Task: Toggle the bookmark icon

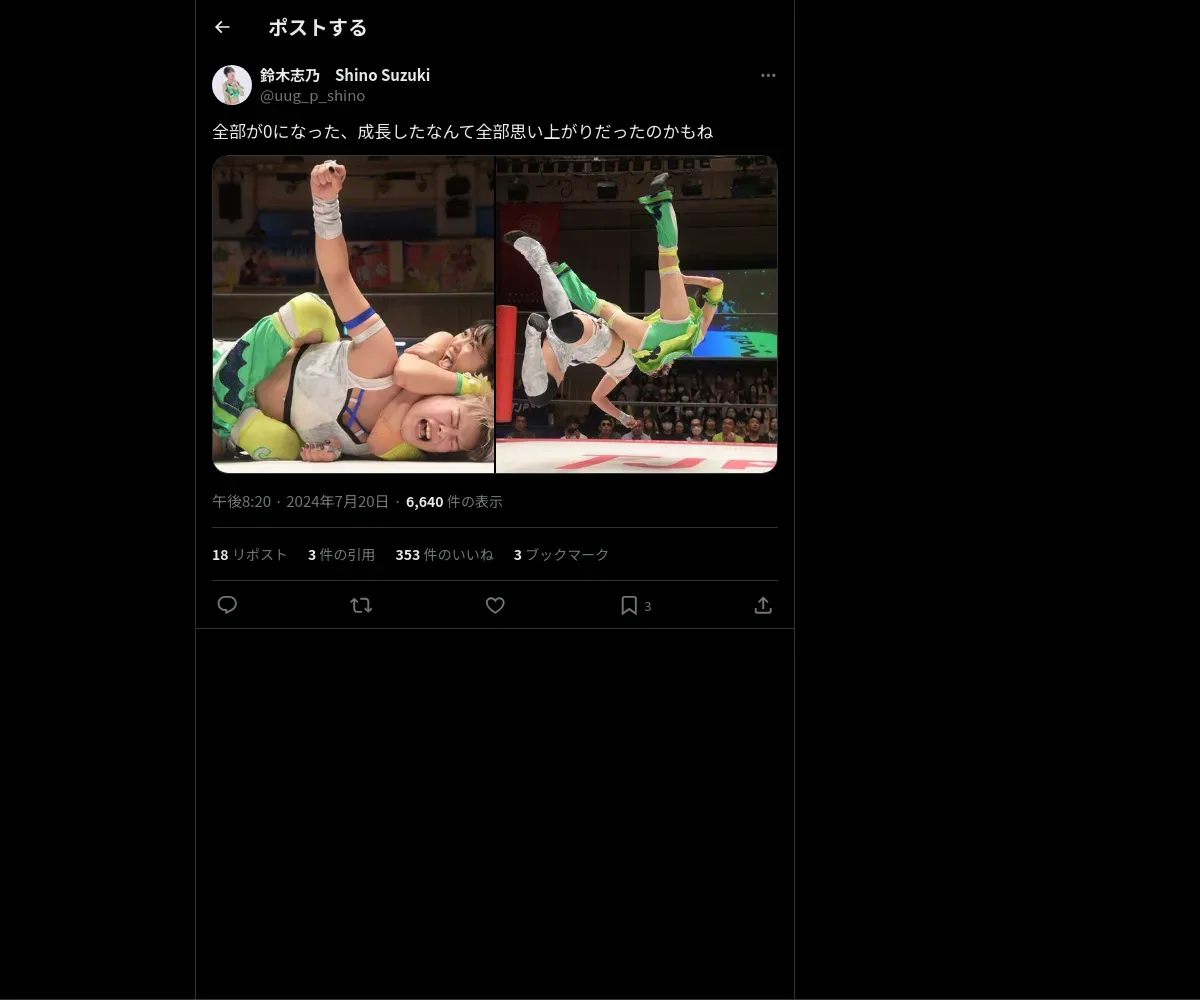Action: [x=629, y=605]
